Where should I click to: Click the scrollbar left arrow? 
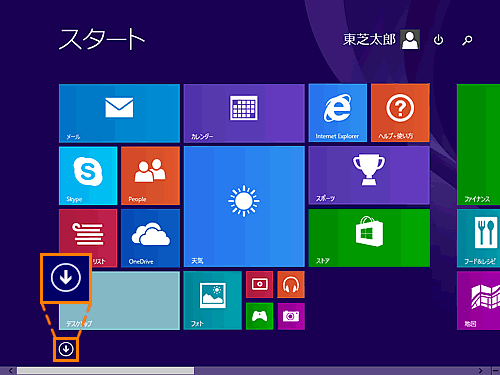pyautogui.click(x=10, y=370)
